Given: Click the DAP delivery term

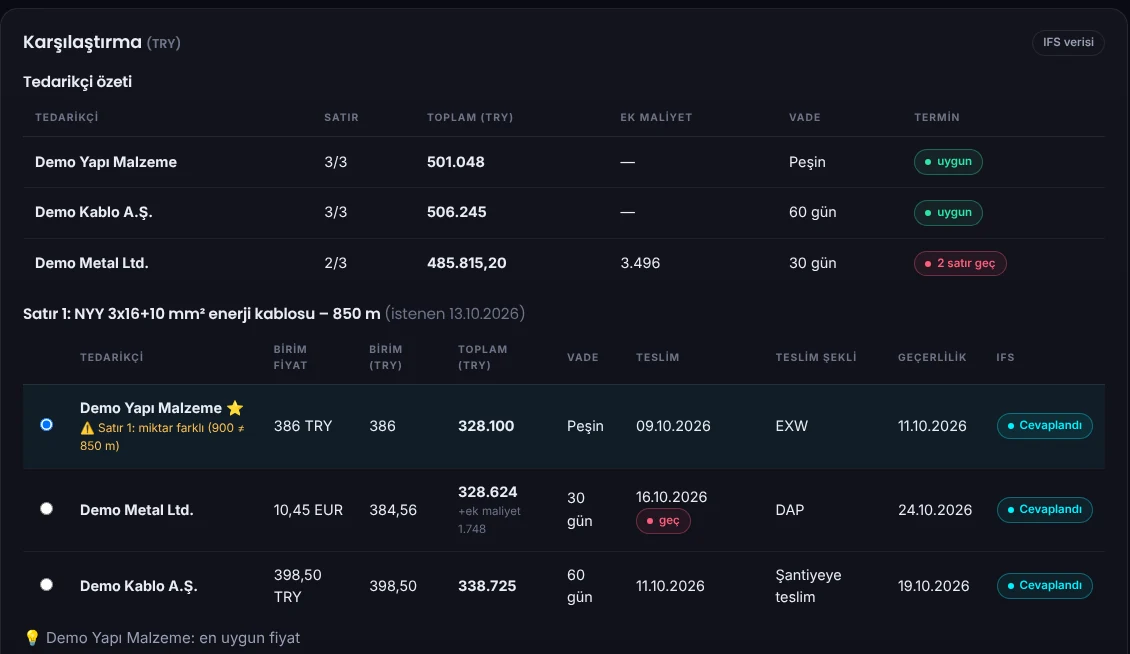Looking at the screenshot, I should tap(789, 510).
